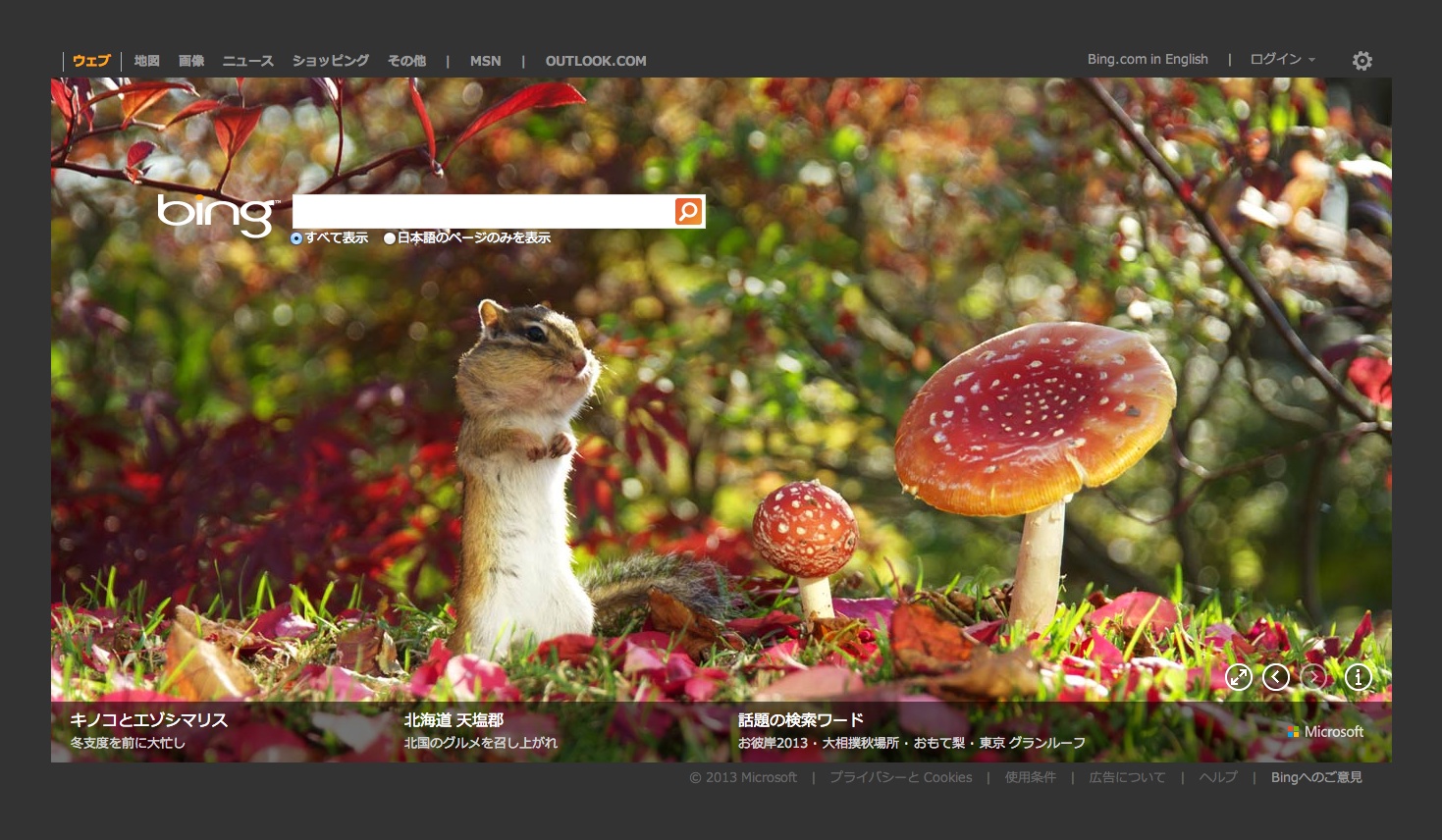Click the Microsoft logo
The height and width of the screenshot is (840, 1442).
tap(1325, 732)
